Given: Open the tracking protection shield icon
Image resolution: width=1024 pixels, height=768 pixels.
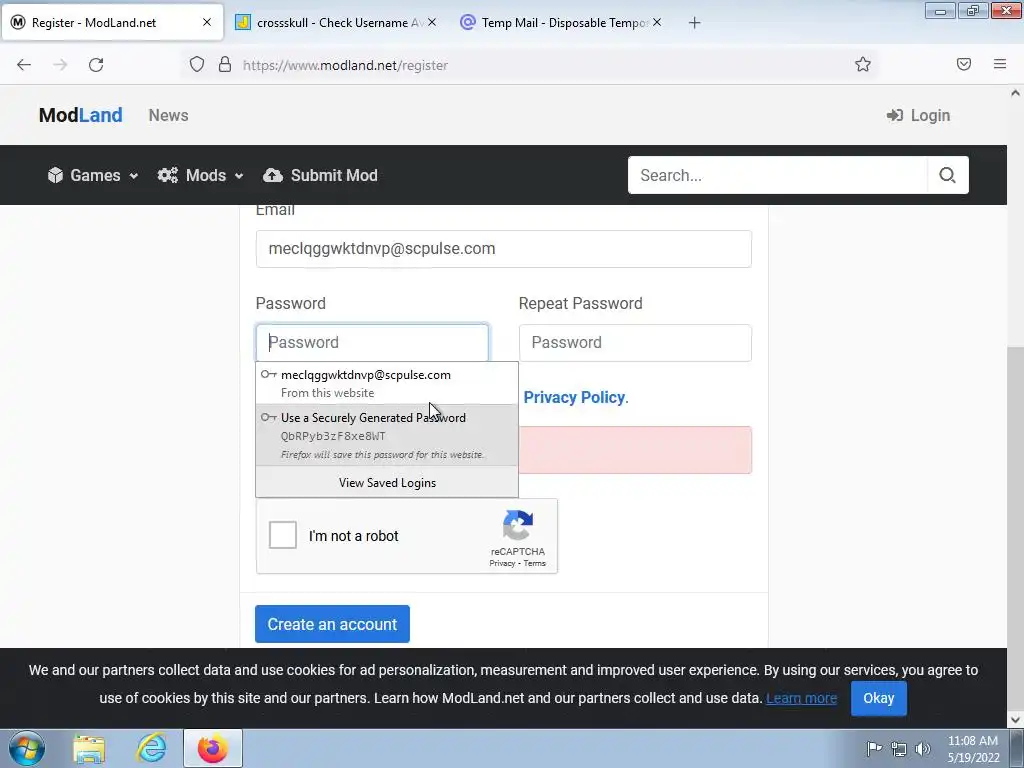Looking at the screenshot, I should point(197,65).
